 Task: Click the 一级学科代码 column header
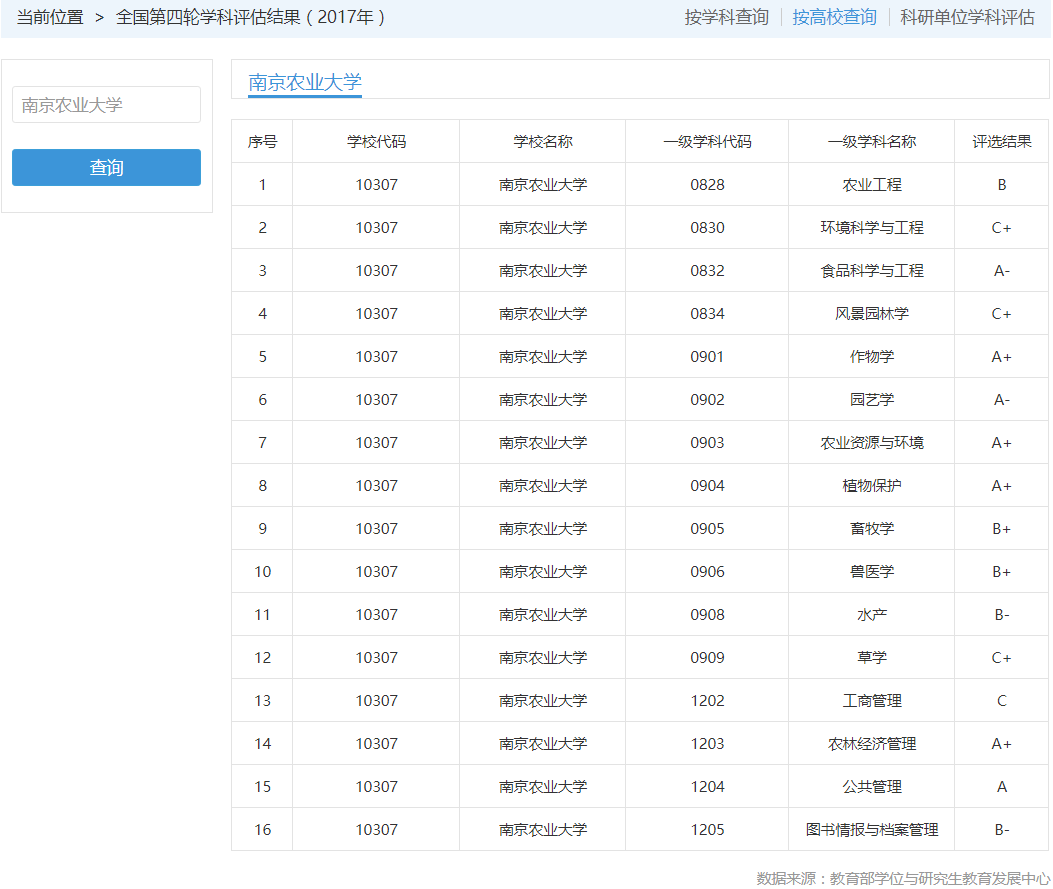(707, 142)
